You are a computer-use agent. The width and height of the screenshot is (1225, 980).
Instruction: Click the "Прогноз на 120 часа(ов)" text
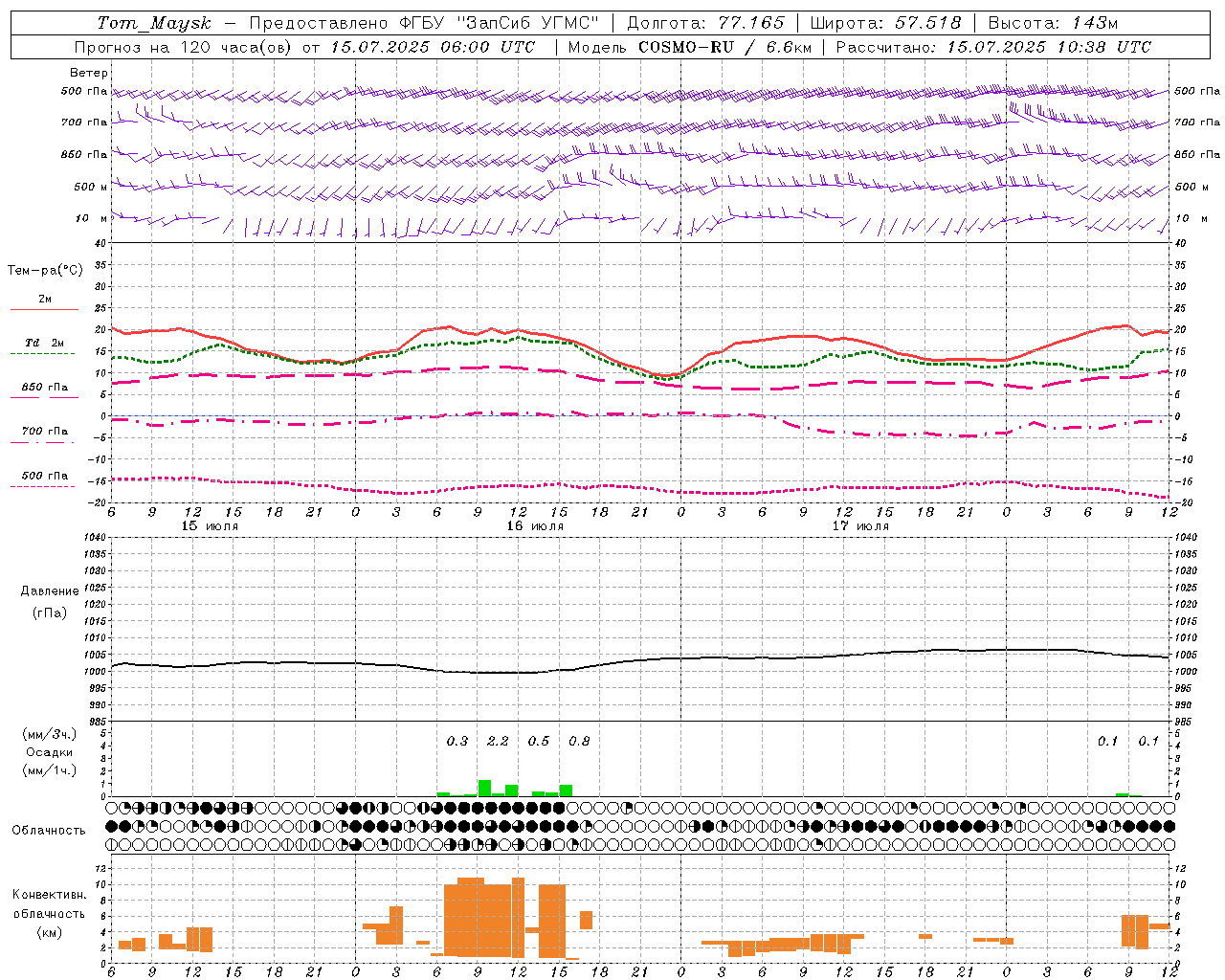[184, 47]
